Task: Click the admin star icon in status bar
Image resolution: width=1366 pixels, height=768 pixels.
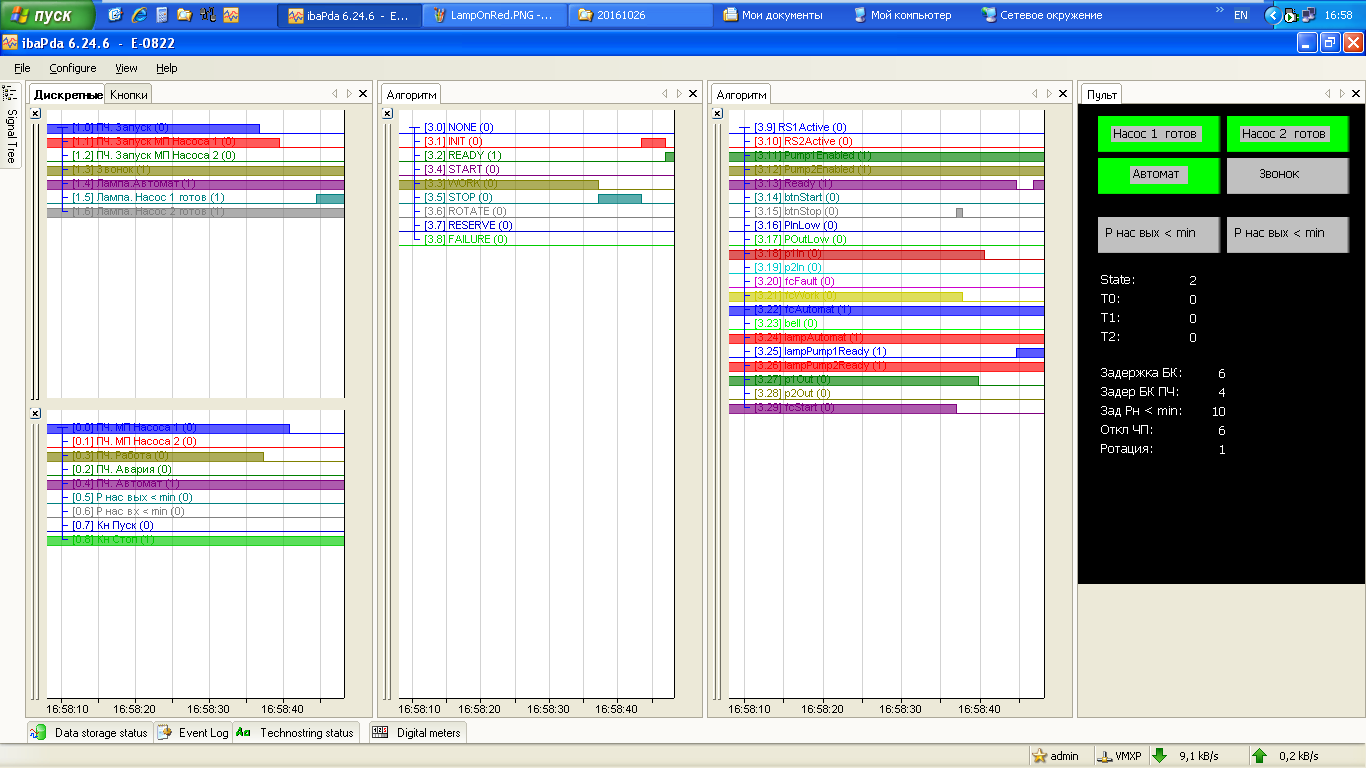Action: pyautogui.click(x=1039, y=756)
